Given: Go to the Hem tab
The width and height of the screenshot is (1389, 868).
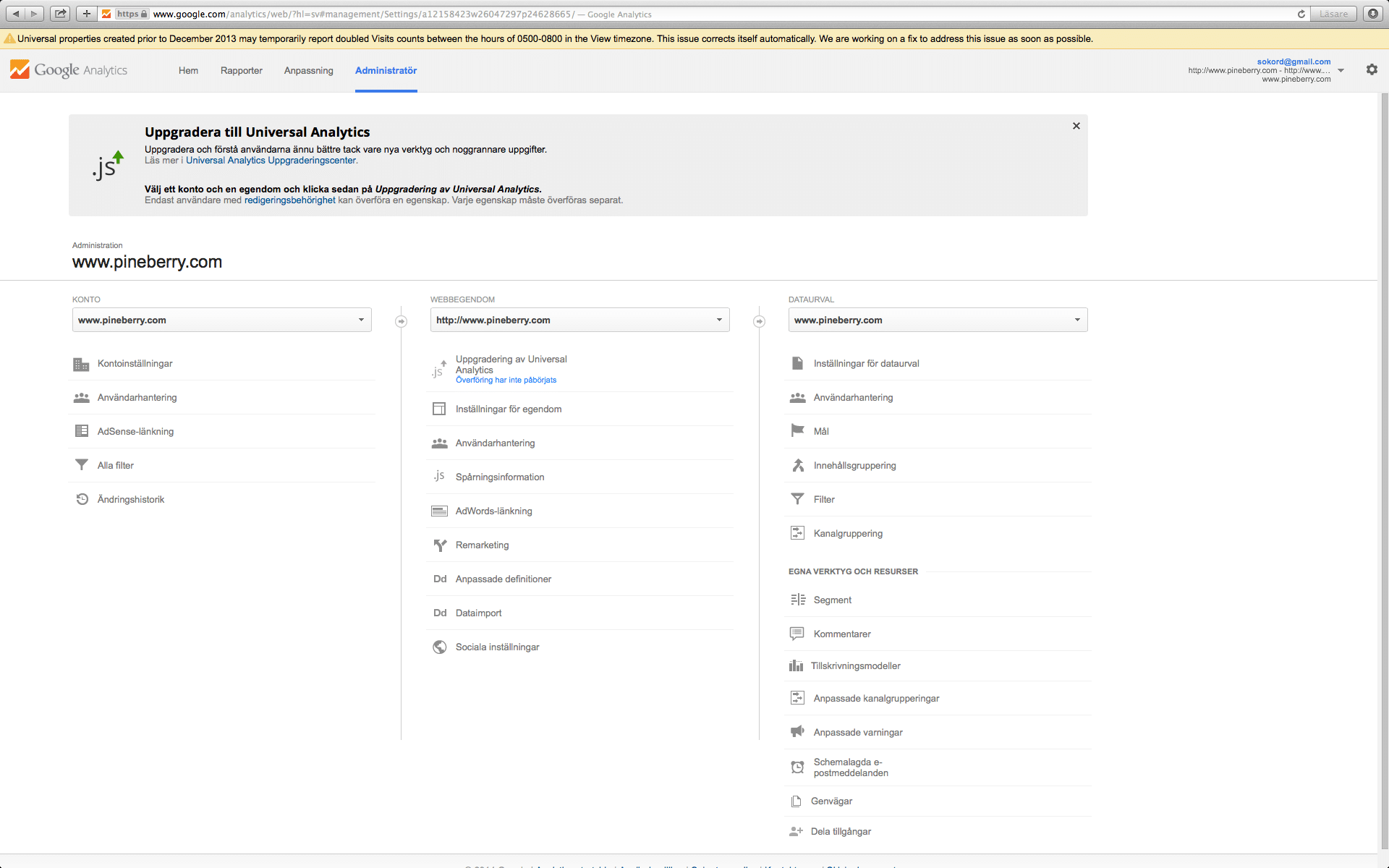Looking at the screenshot, I should pos(188,70).
